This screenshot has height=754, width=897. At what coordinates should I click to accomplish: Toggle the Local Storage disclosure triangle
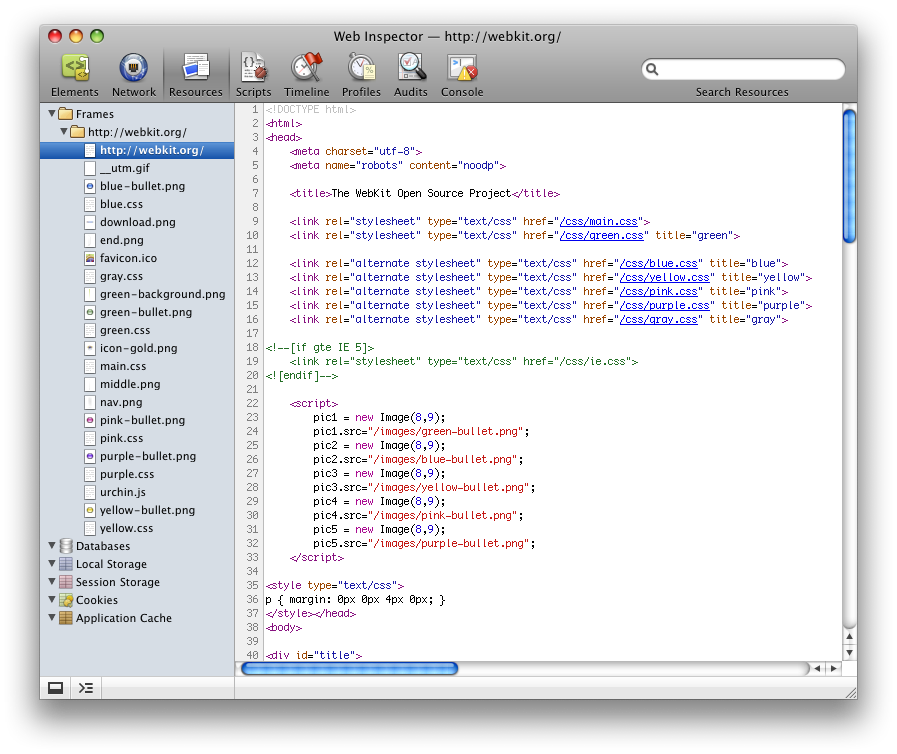(x=52, y=563)
